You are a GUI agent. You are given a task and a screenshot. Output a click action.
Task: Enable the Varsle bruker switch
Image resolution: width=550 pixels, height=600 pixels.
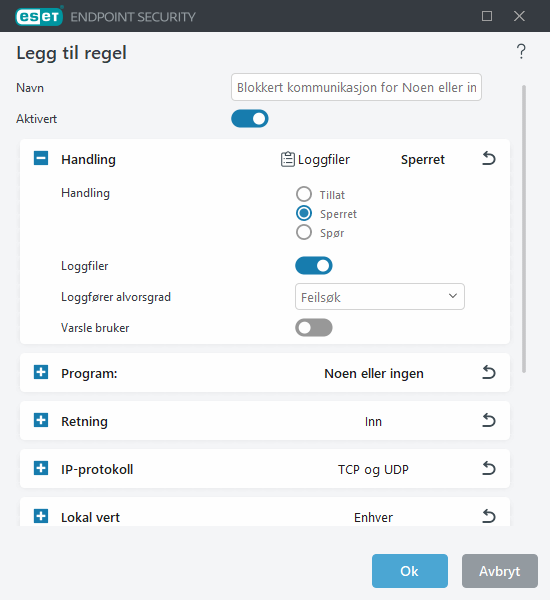click(313, 328)
